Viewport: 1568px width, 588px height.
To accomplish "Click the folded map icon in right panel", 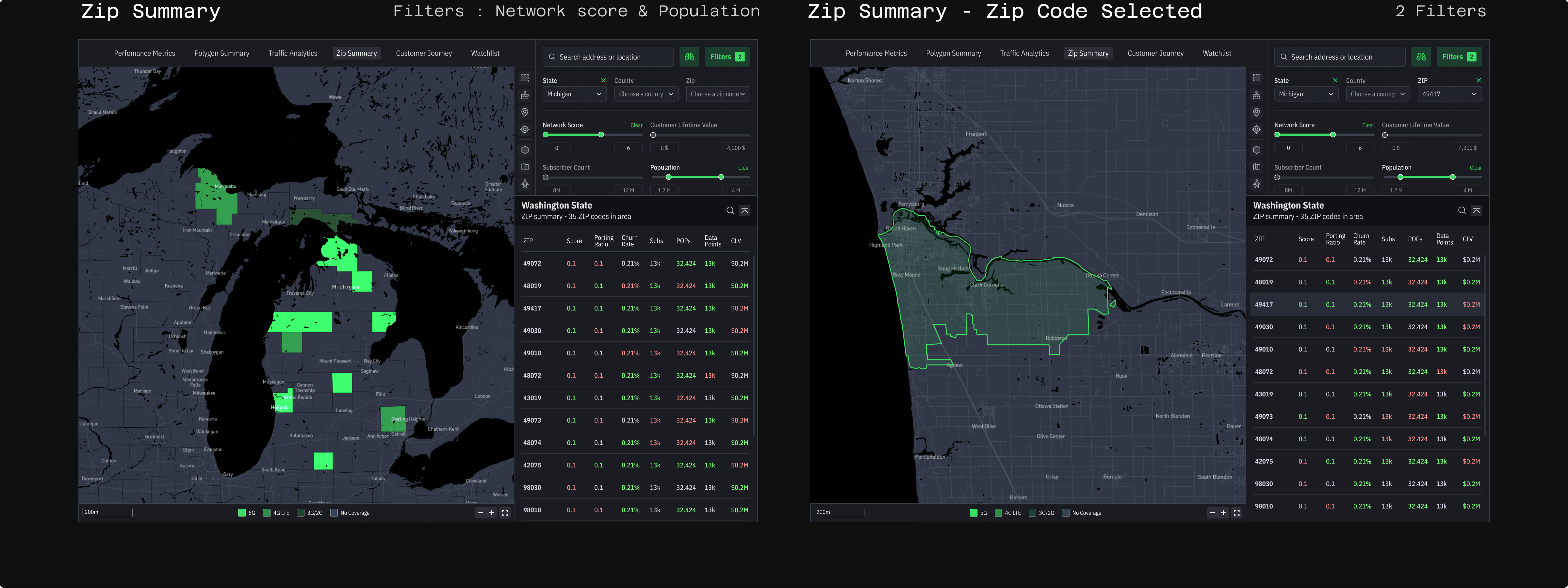I will (x=1256, y=167).
